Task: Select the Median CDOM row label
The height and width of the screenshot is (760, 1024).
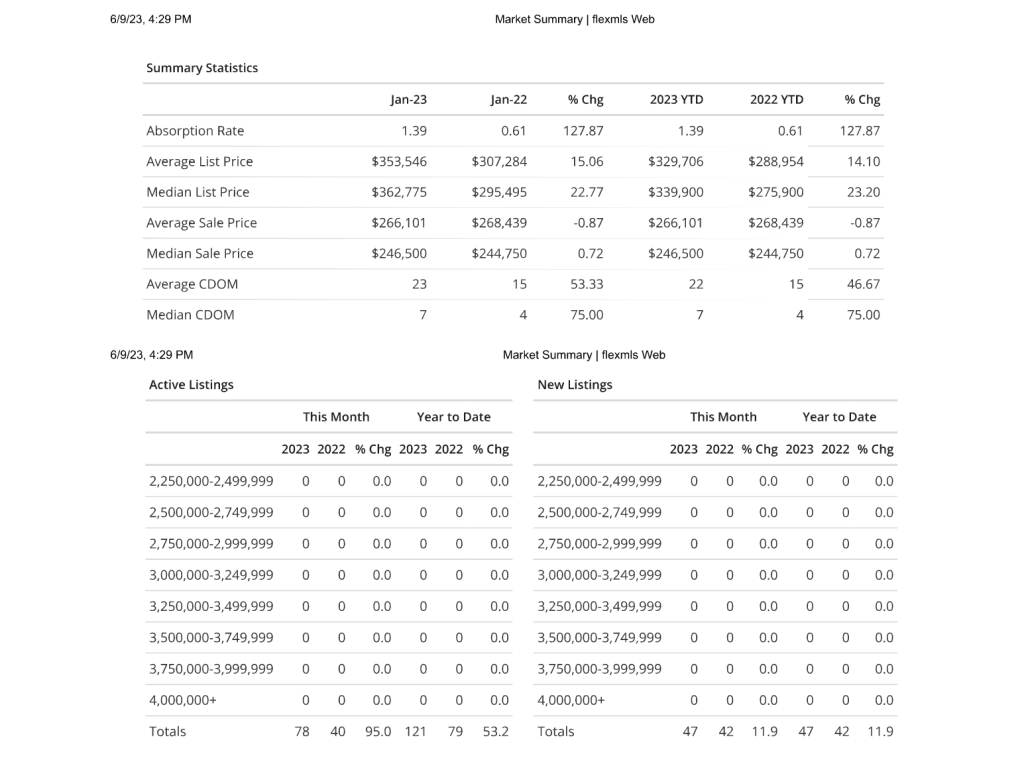Action: click(x=190, y=315)
